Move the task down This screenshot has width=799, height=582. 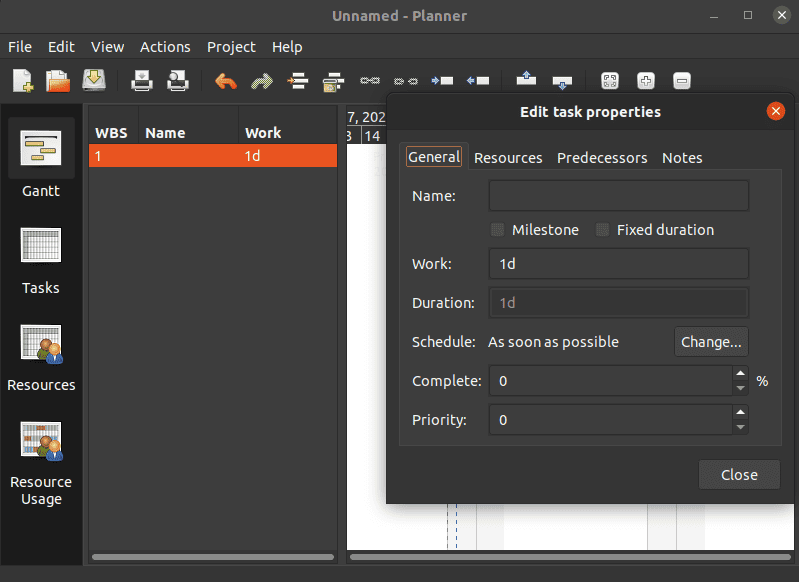tap(562, 82)
